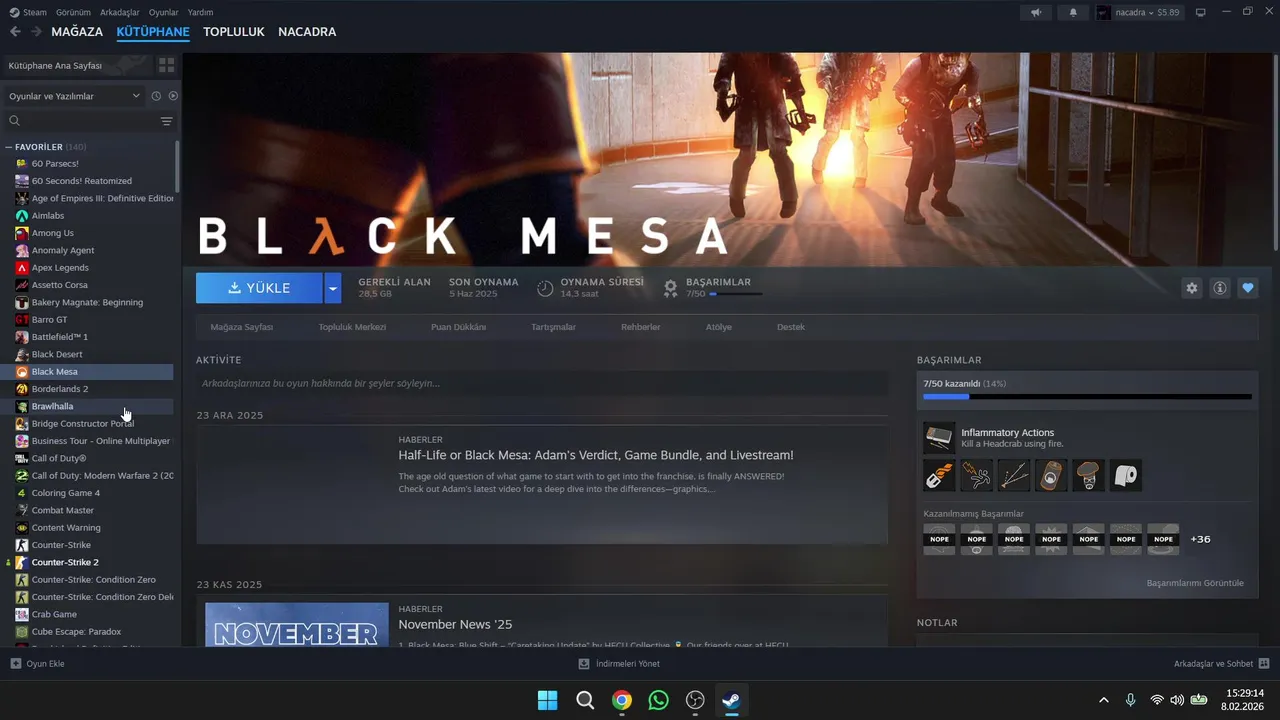Open Puan Dükkânı link
Viewport: 1280px width, 720px height.
pyautogui.click(x=458, y=327)
